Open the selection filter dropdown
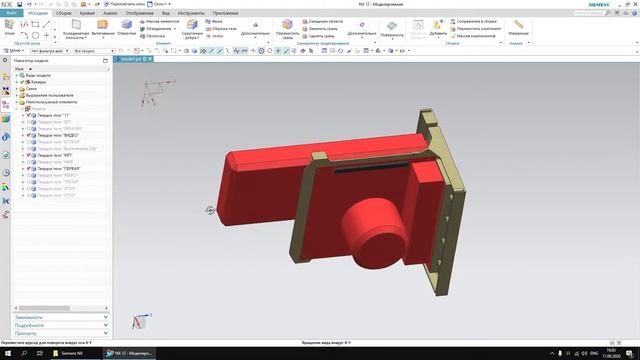 (50, 51)
